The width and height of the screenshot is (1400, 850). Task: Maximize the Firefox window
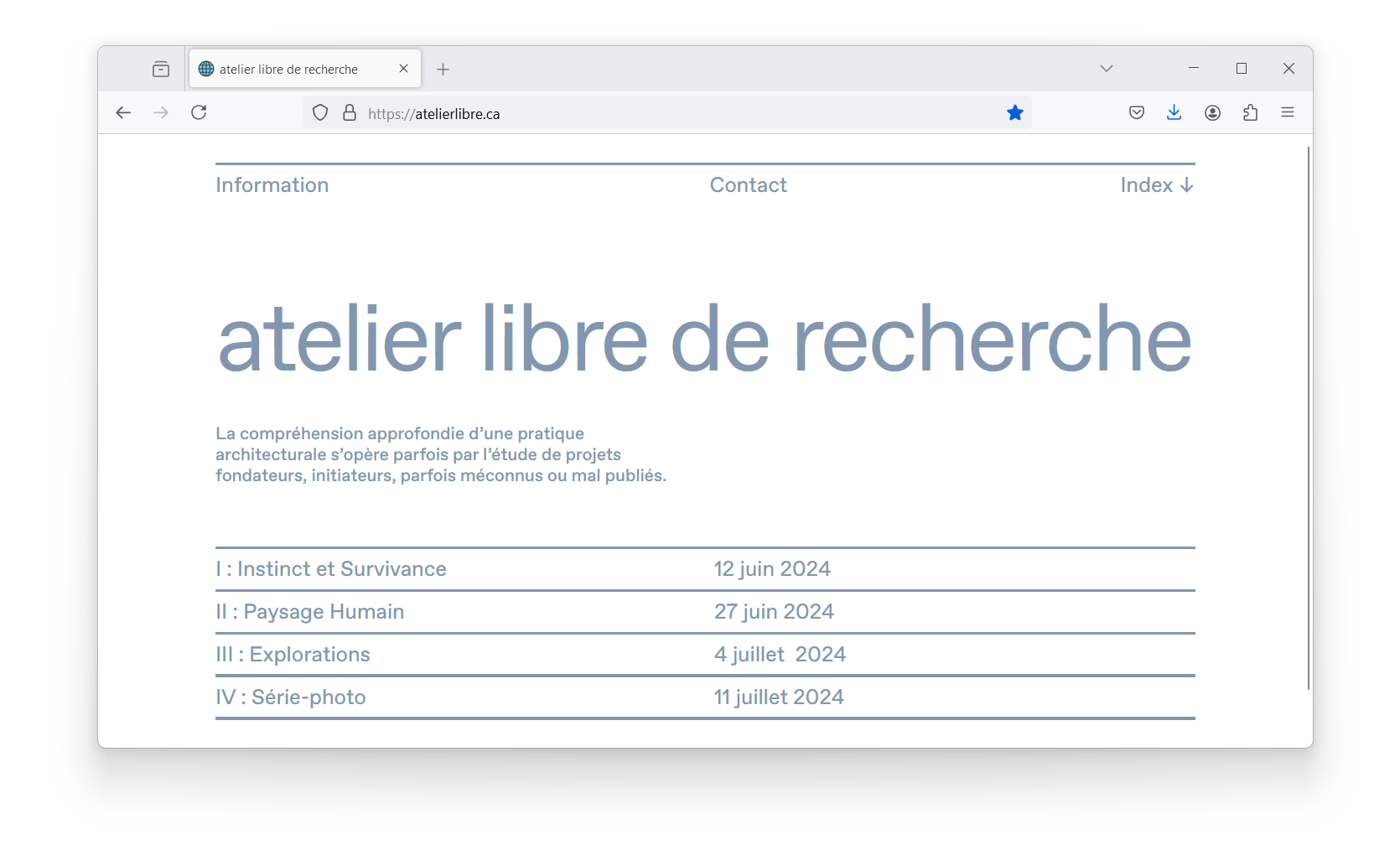point(1242,68)
